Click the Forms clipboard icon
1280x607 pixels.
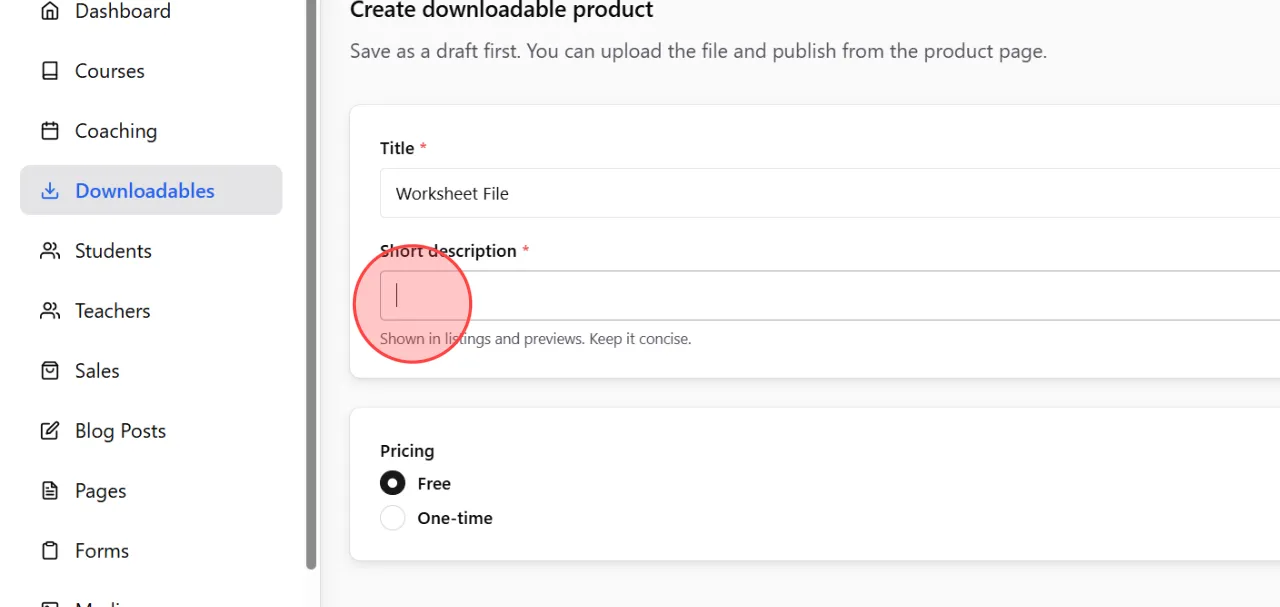(x=49, y=551)
